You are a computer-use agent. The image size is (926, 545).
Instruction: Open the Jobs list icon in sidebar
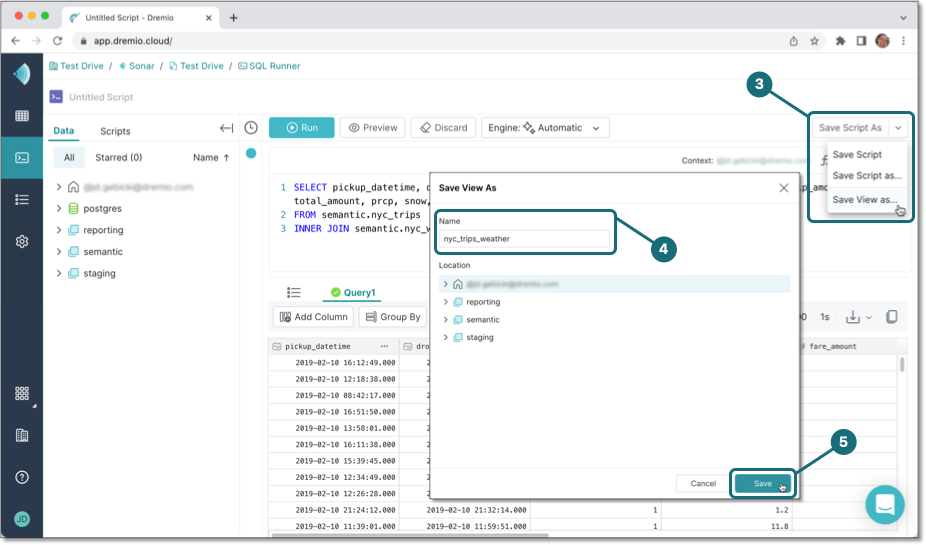[x=21, y=199]
